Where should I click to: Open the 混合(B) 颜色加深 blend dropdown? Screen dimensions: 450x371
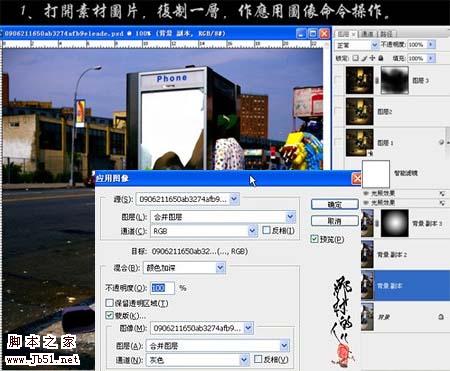220,268
